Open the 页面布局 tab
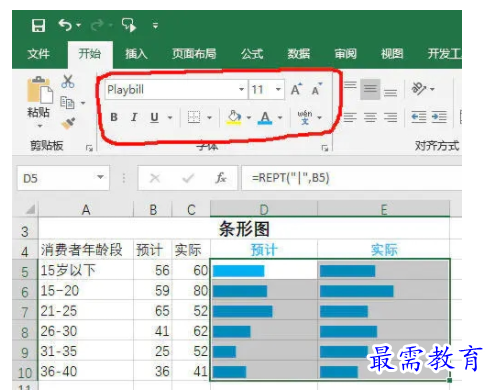491x390 pixels. 194,54
